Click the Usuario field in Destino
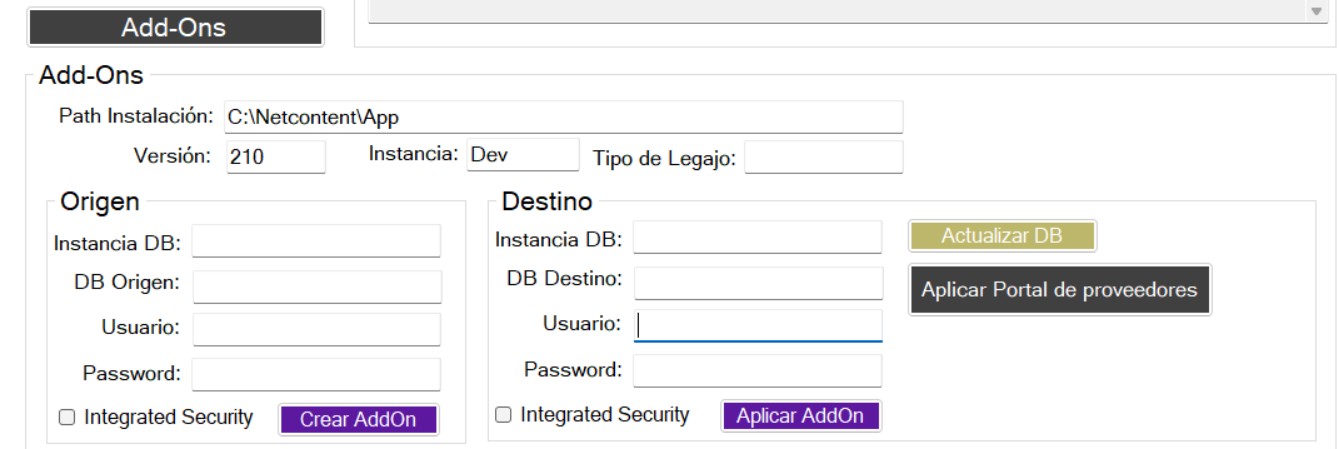 tap(757, 325)
